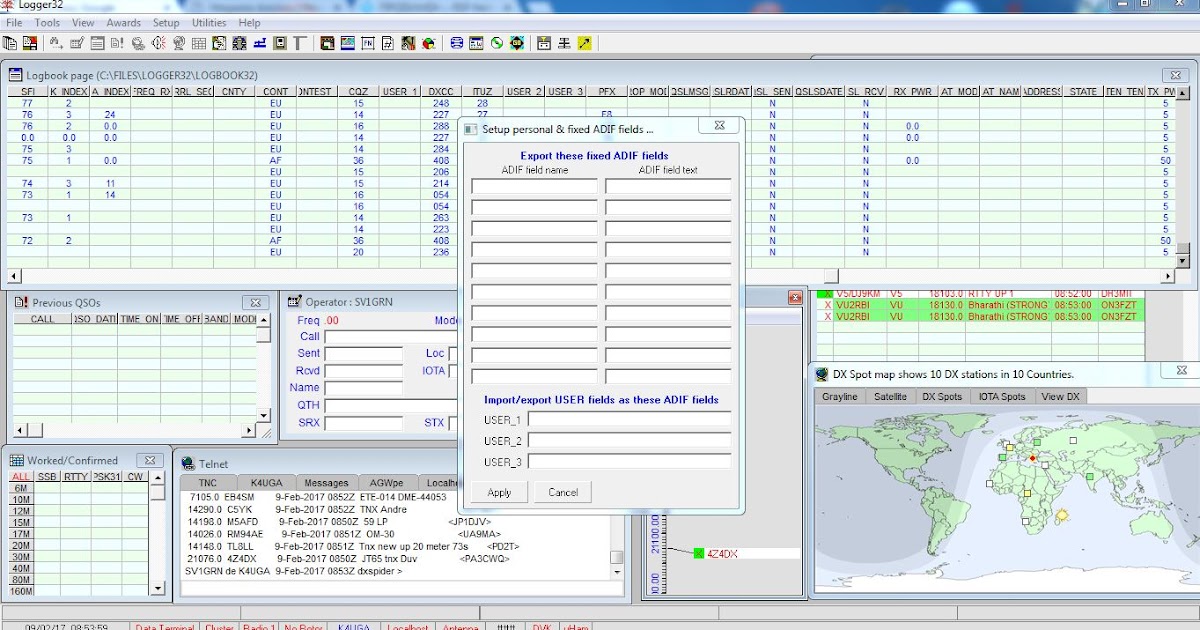This screenshot has width=1200, height=630.
Task: Click the speaker announcement toolbar icon
Action: pos(157,43)
